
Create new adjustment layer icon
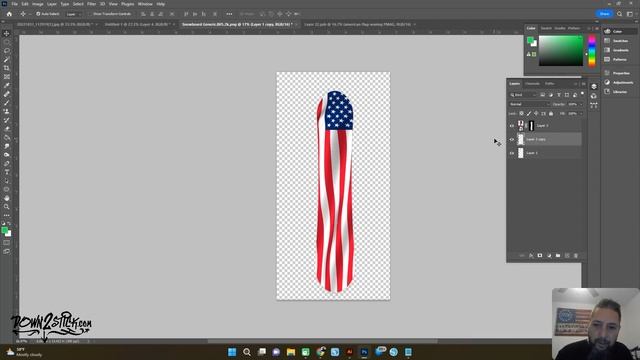click(x=549, y=256)
